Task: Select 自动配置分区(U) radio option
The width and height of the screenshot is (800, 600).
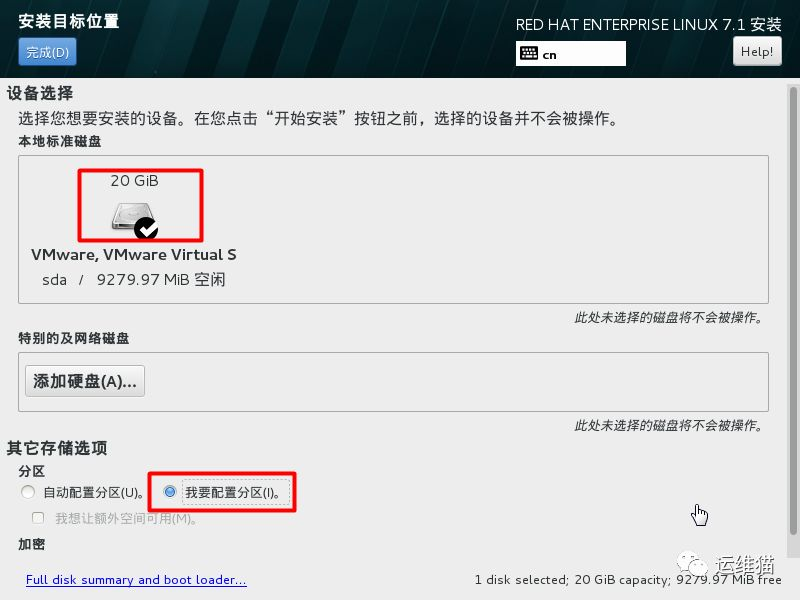Action: click(x=28, y=492)
